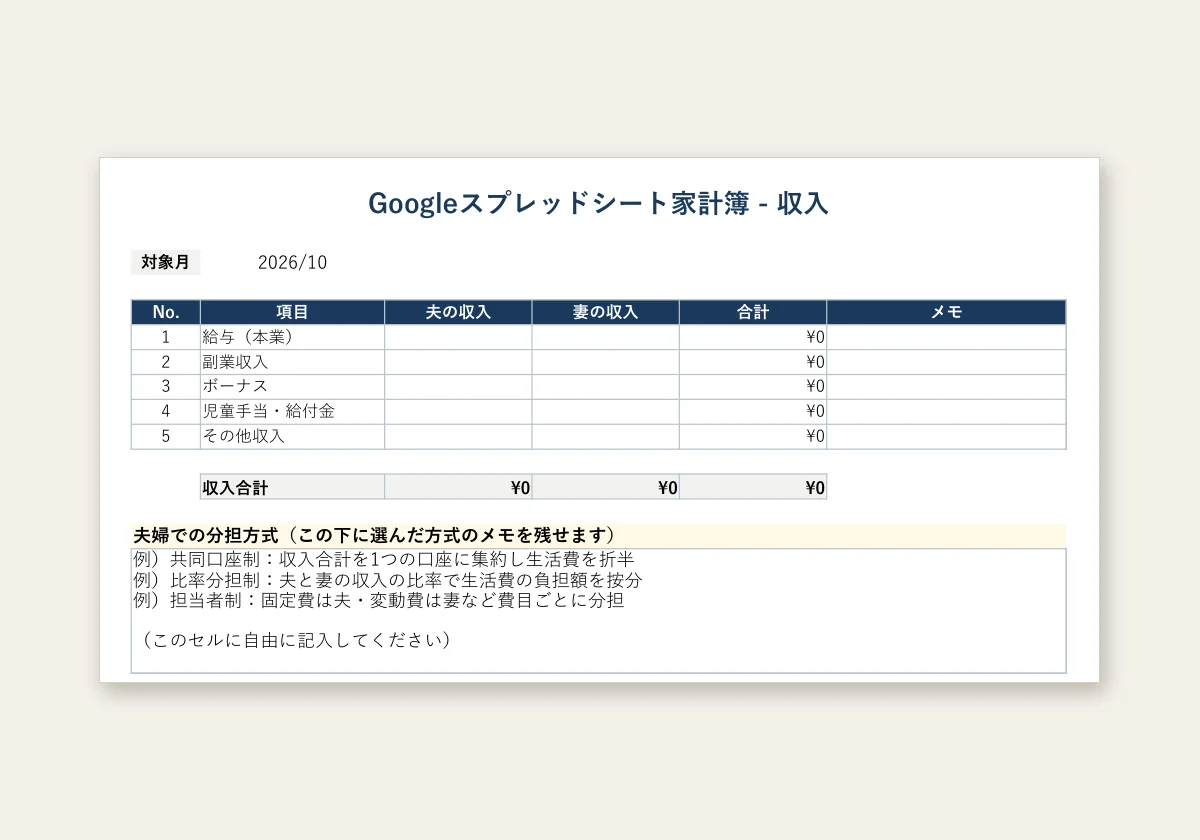This screenshot has width=1200, height=840.
Task: Select the ¥0 total in 副業収入 row
Action: (753, 362)
